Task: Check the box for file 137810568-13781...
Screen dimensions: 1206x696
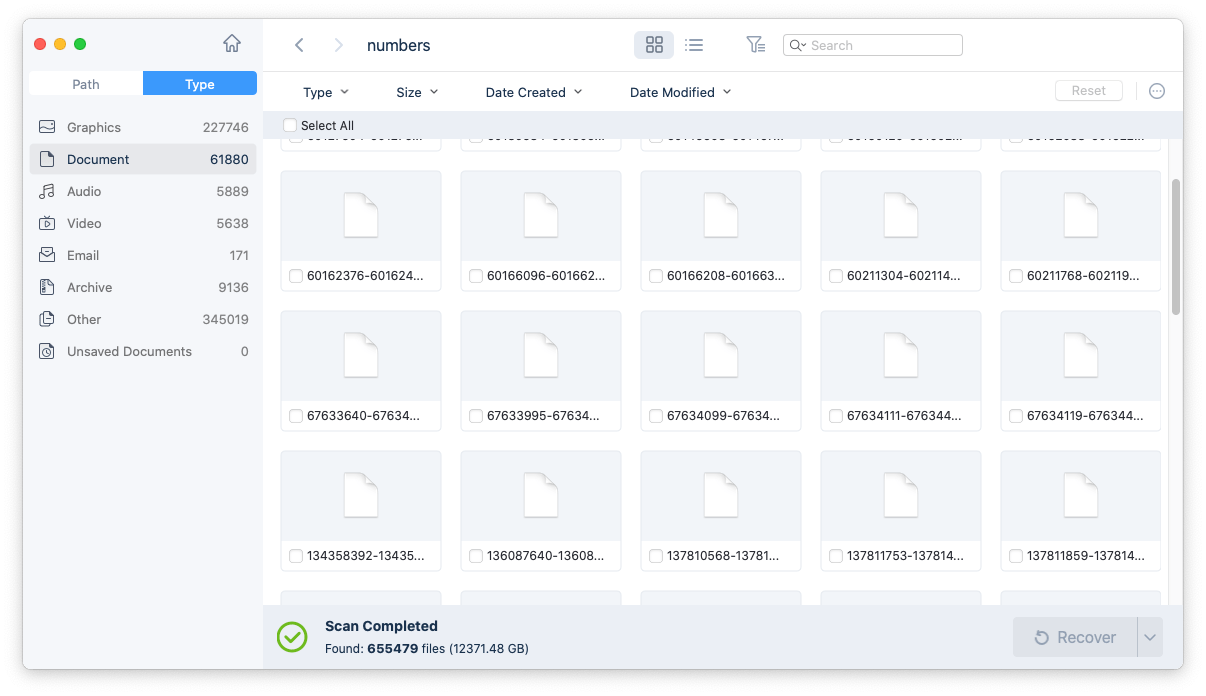Action: pyautogui.click(x=656, y=556)
